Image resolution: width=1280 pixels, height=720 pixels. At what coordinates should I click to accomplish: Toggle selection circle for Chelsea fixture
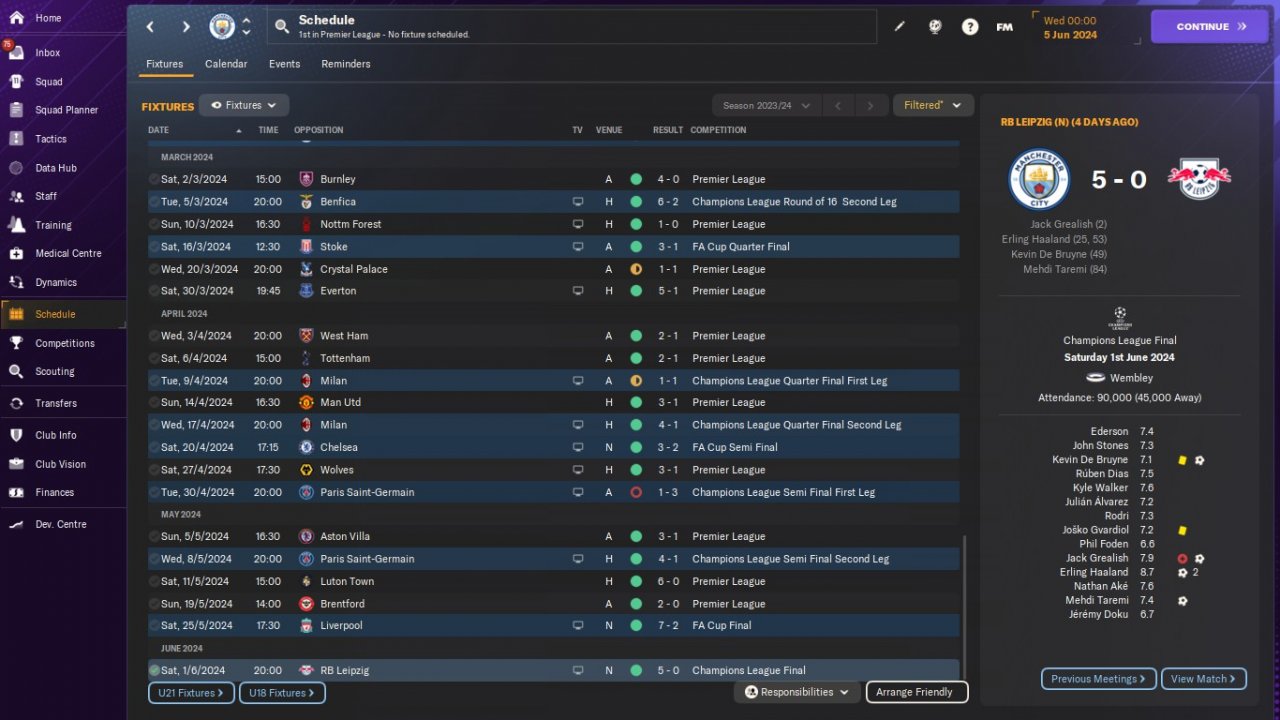click(x=154, y=447)
